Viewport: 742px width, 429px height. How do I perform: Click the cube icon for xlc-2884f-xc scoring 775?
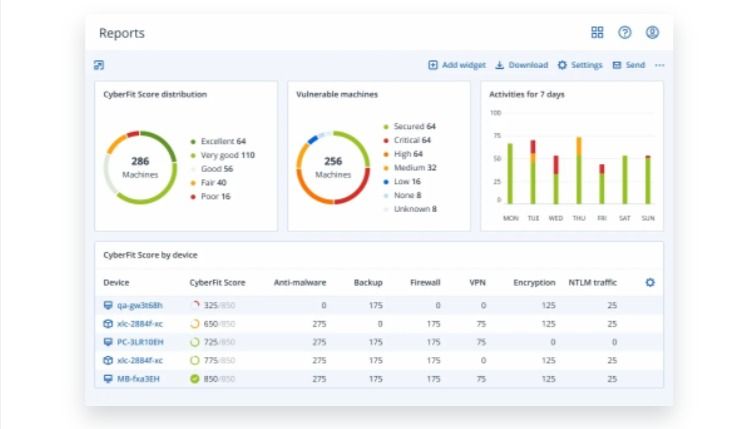[108, 360]
